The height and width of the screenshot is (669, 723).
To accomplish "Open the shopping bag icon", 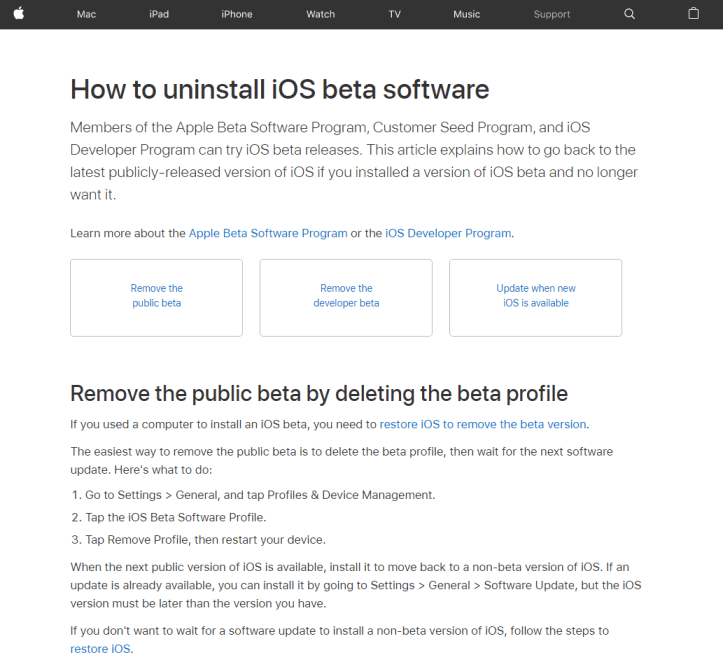I will click(693, 14).
